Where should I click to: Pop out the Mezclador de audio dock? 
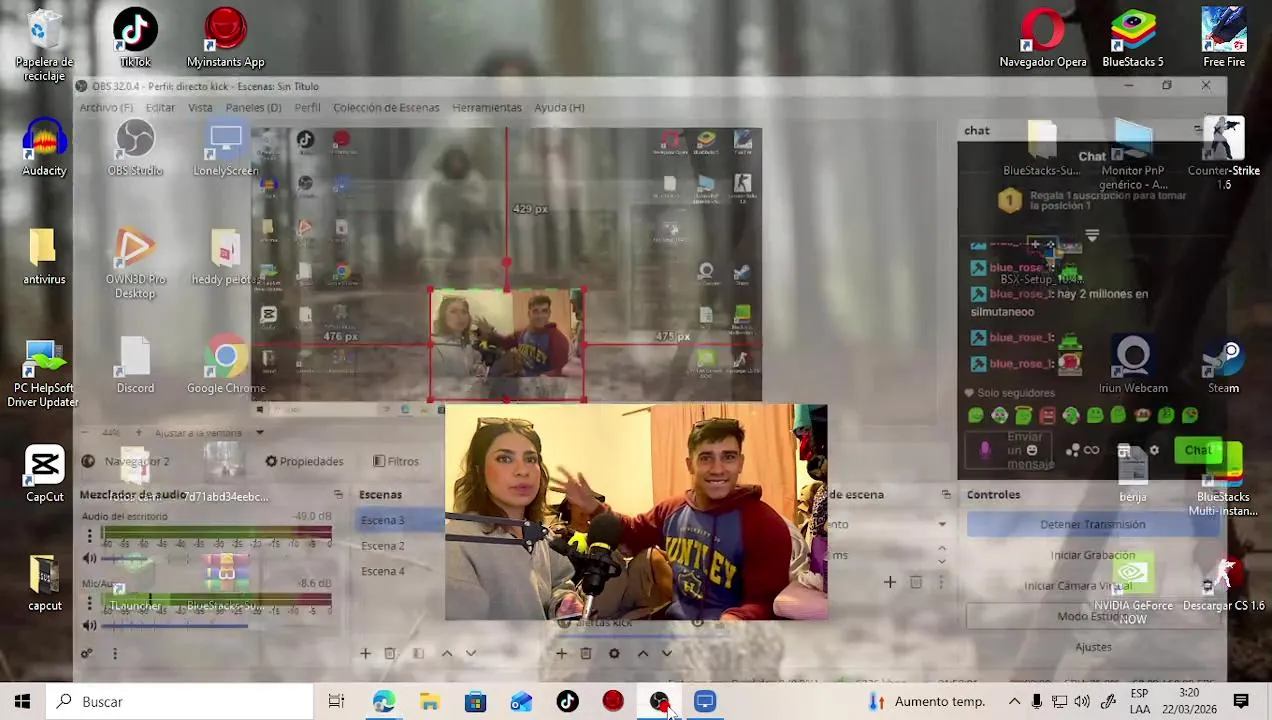[x=338, y=494]
